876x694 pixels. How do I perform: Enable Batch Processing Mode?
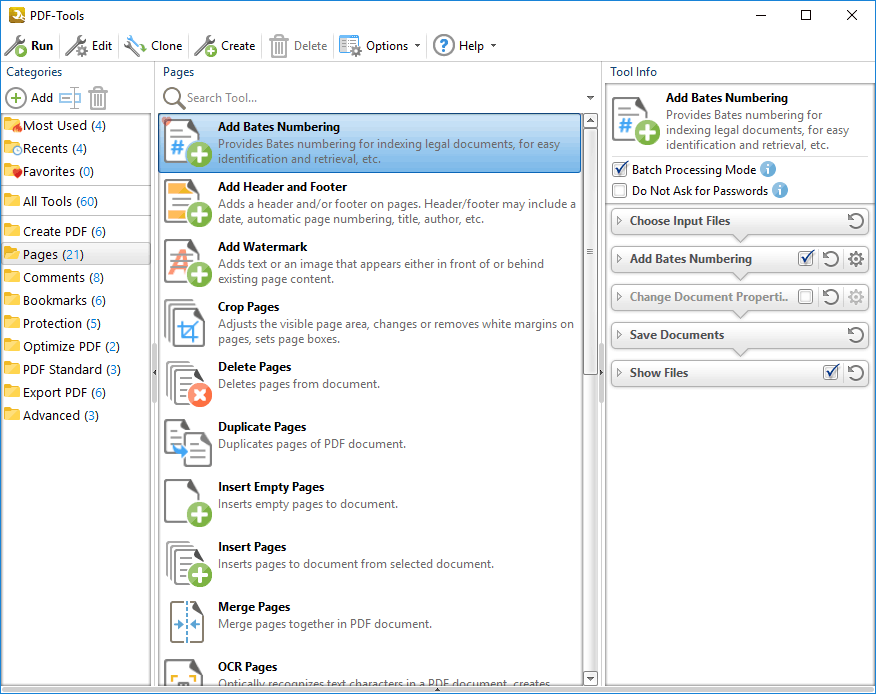click(x=618, y=169)
